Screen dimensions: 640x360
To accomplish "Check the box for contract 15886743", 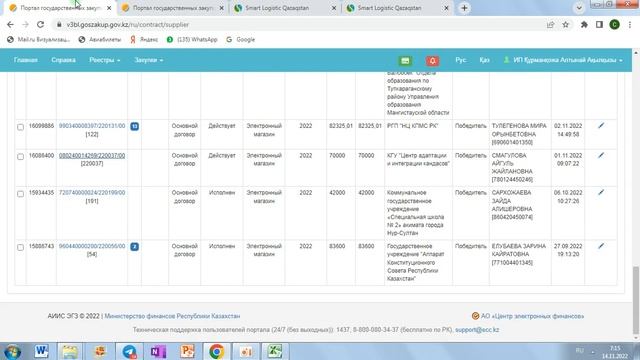I will [20, 247].
